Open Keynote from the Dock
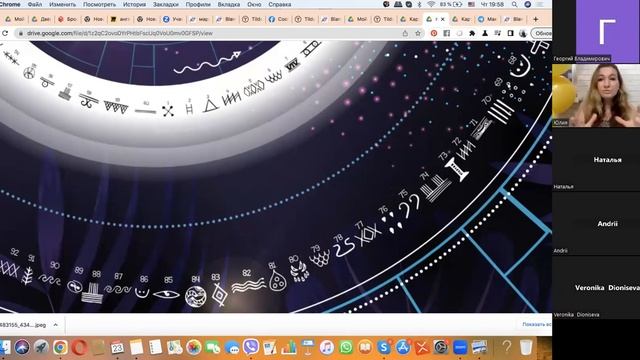The width and height of the screenshot is (640, 360). pos(308,347)
